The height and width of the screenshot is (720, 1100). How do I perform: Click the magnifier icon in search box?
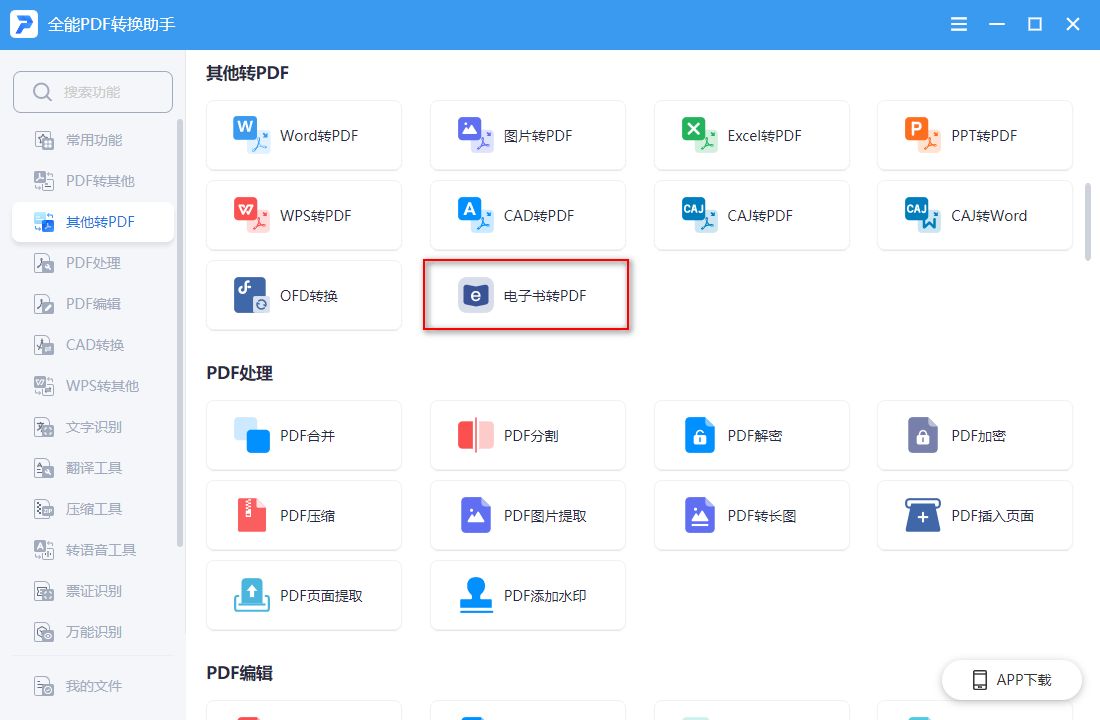[42, 92]
